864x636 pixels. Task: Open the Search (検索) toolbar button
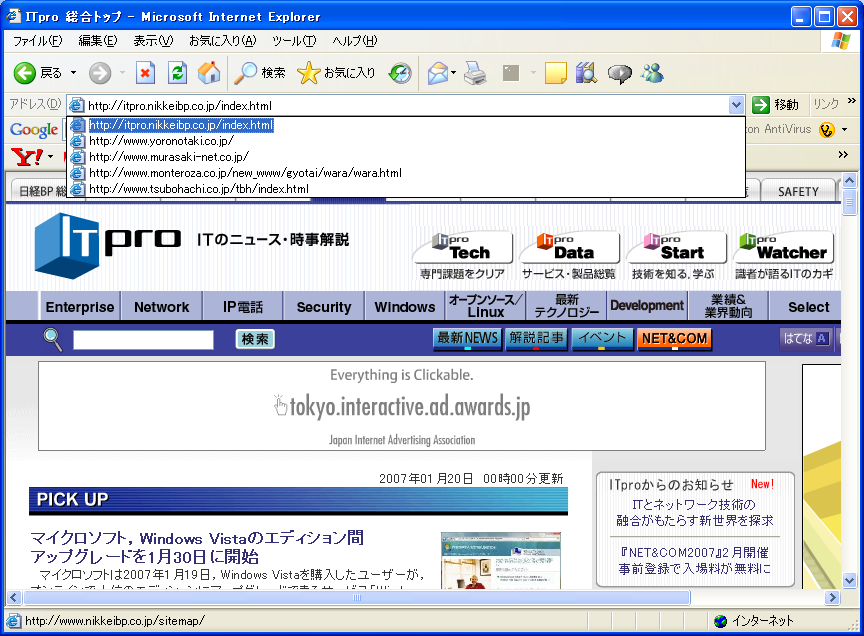260,73
